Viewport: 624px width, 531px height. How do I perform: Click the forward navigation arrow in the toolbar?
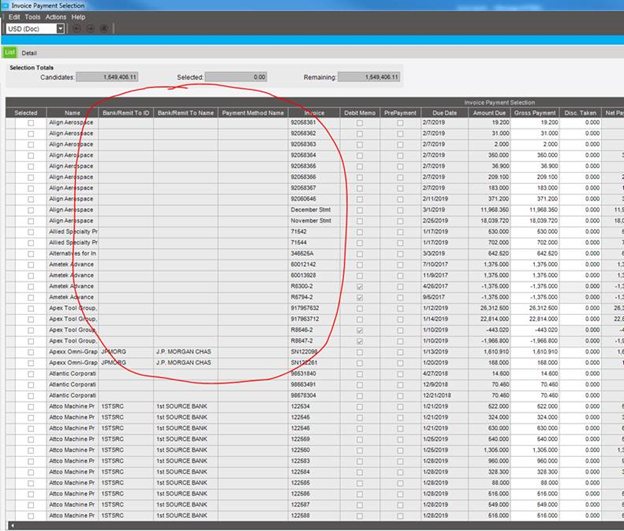90,29
